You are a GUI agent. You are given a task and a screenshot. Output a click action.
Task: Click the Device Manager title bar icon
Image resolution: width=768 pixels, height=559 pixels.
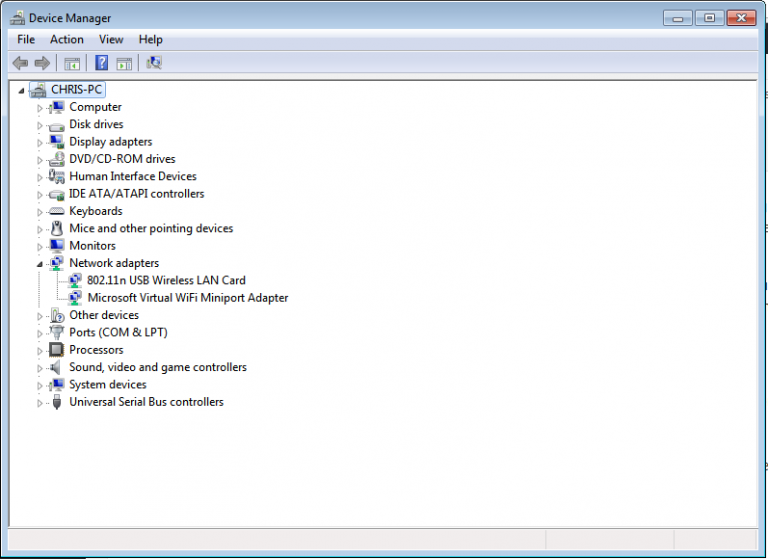[x=18, y=18]
